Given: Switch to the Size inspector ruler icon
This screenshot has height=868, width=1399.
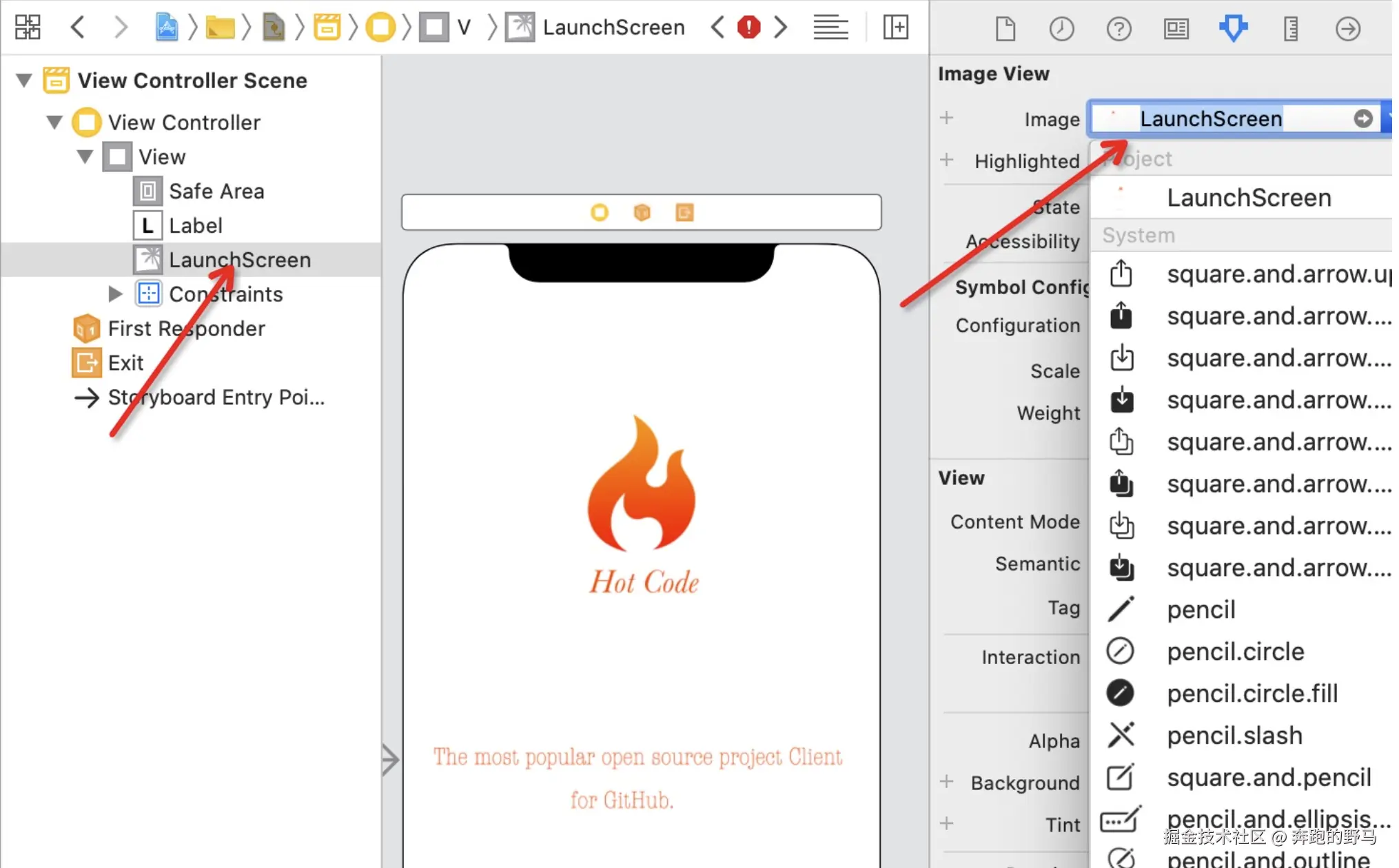Looking at the screenshot, I should [x=1291, y=29].
